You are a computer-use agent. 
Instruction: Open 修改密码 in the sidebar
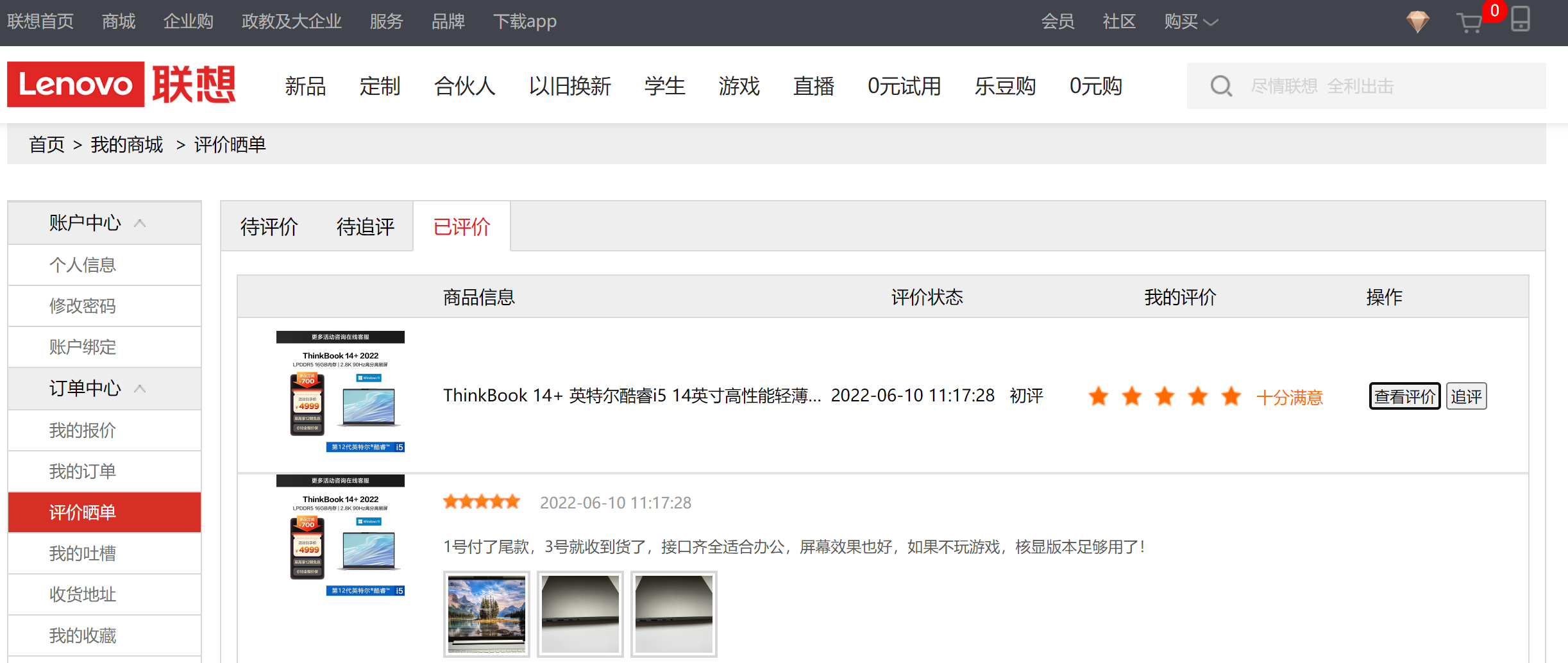105,306
